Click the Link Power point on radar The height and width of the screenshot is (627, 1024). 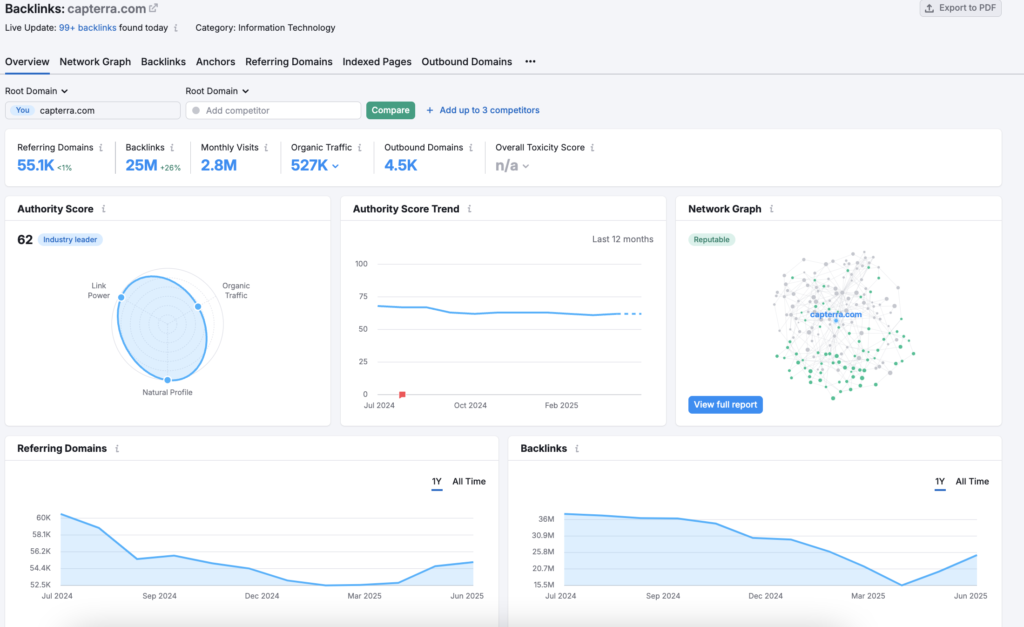121,297
